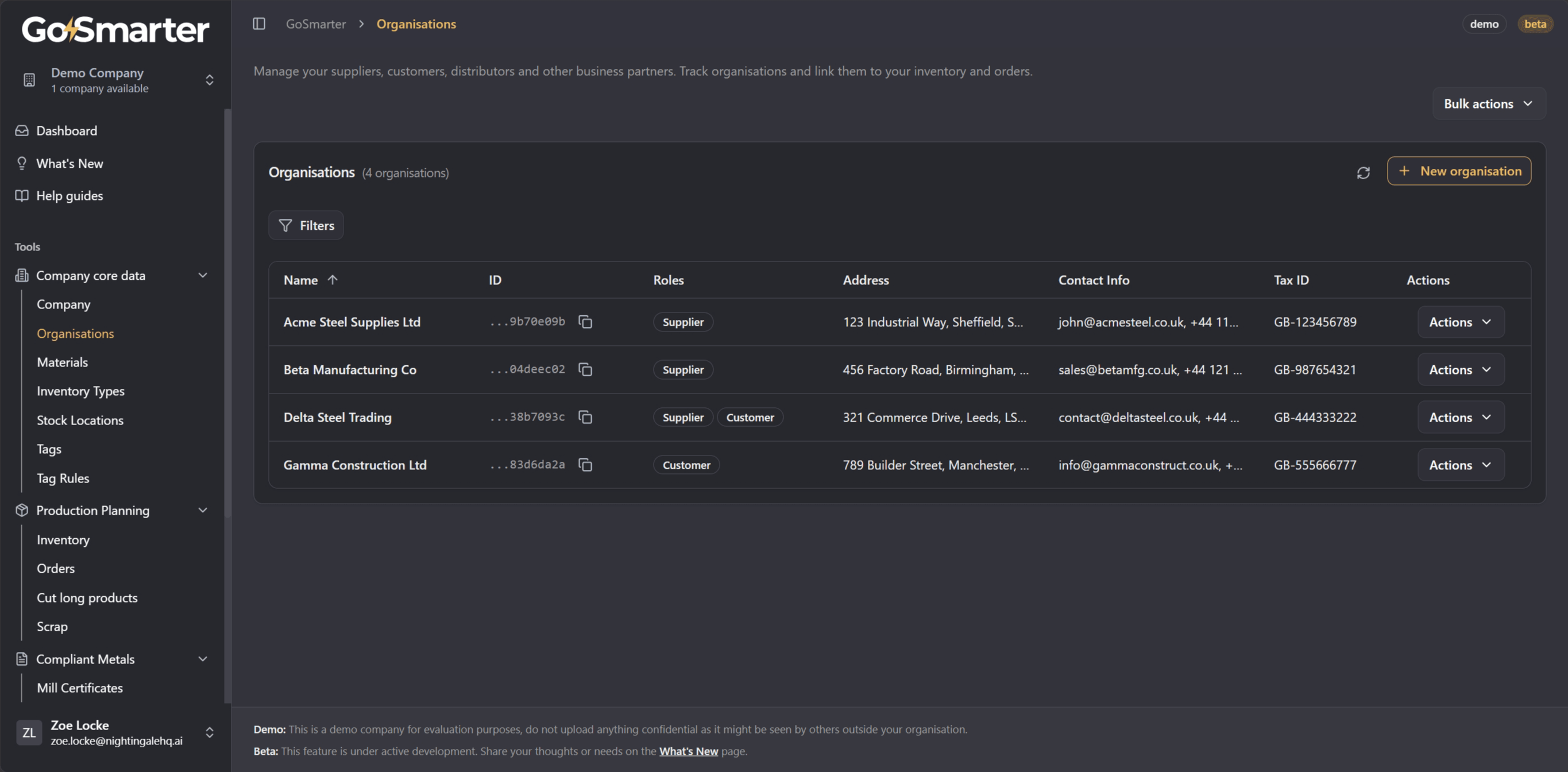1568x772 pixels.
Task: Select the Acme Steel Supplies Ltd name
Action: [x=352, y=322]
